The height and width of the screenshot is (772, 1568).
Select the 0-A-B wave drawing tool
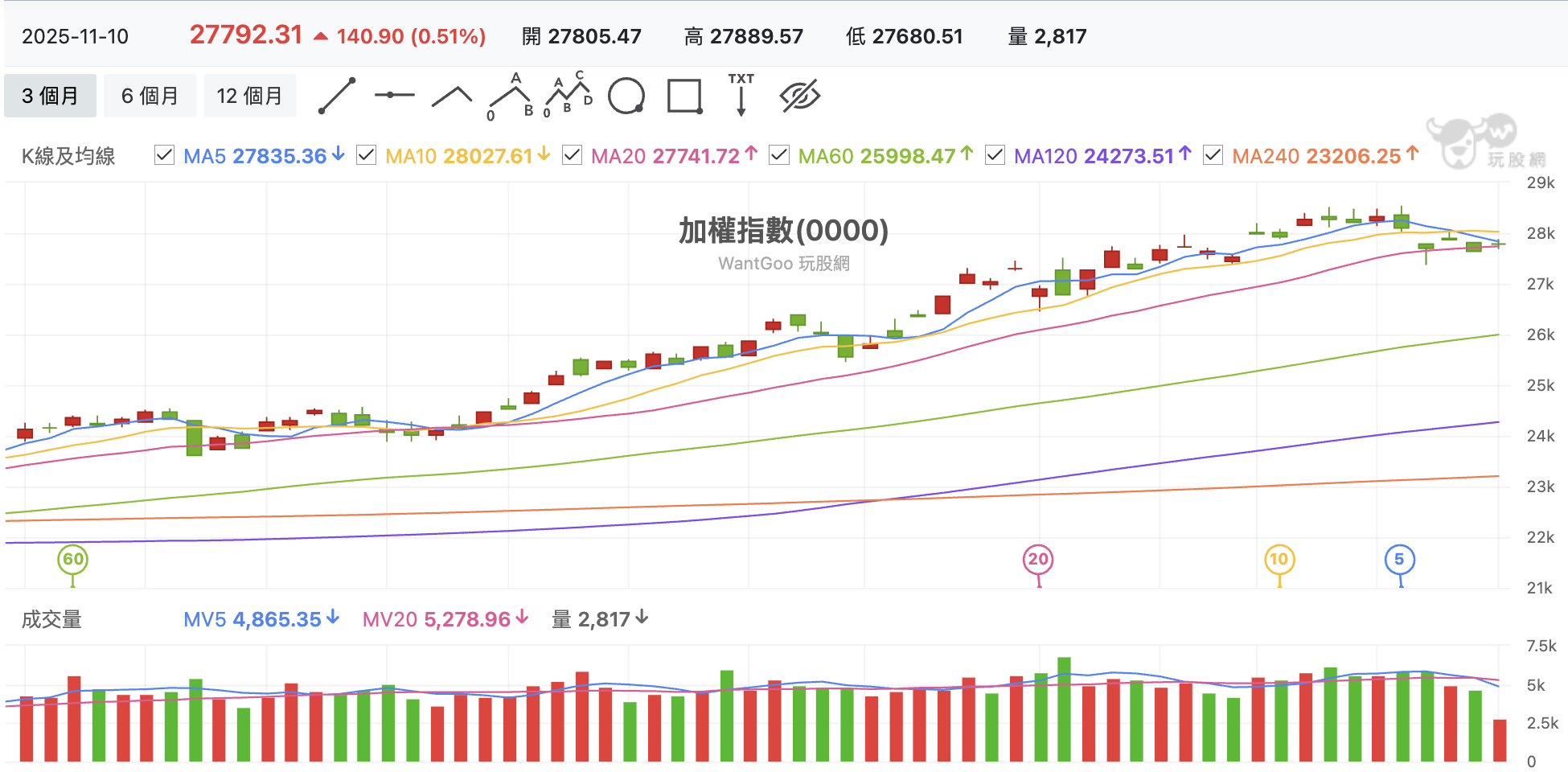point(511,96)
